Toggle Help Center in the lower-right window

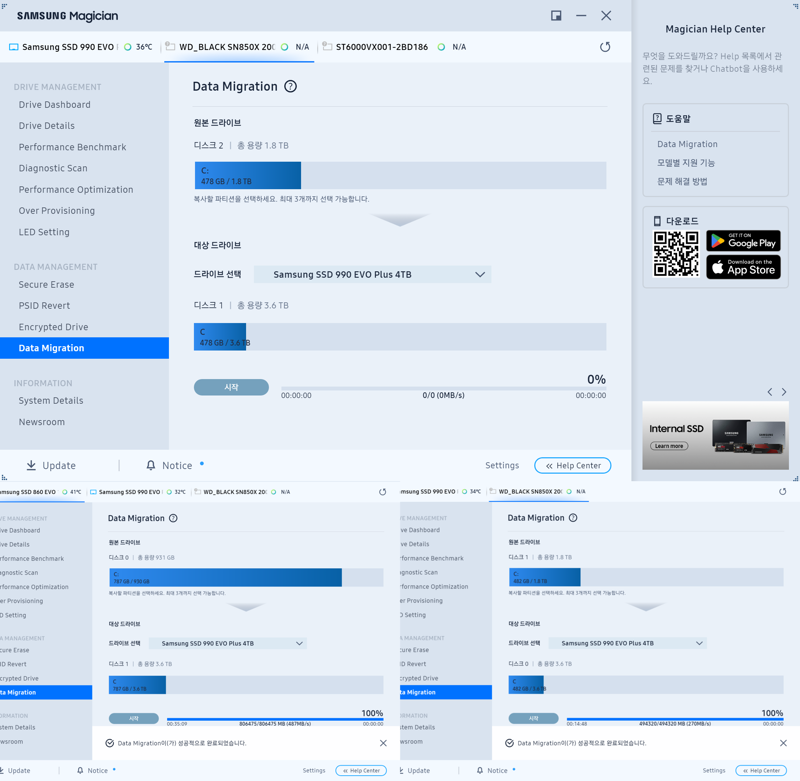(761, 770)
